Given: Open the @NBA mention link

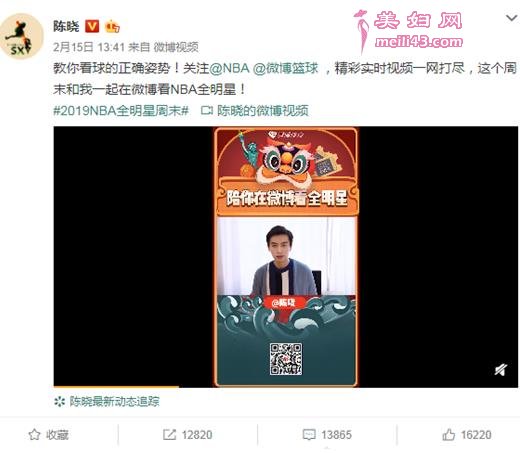Looking at the screenshot, I should pos(229,68).
